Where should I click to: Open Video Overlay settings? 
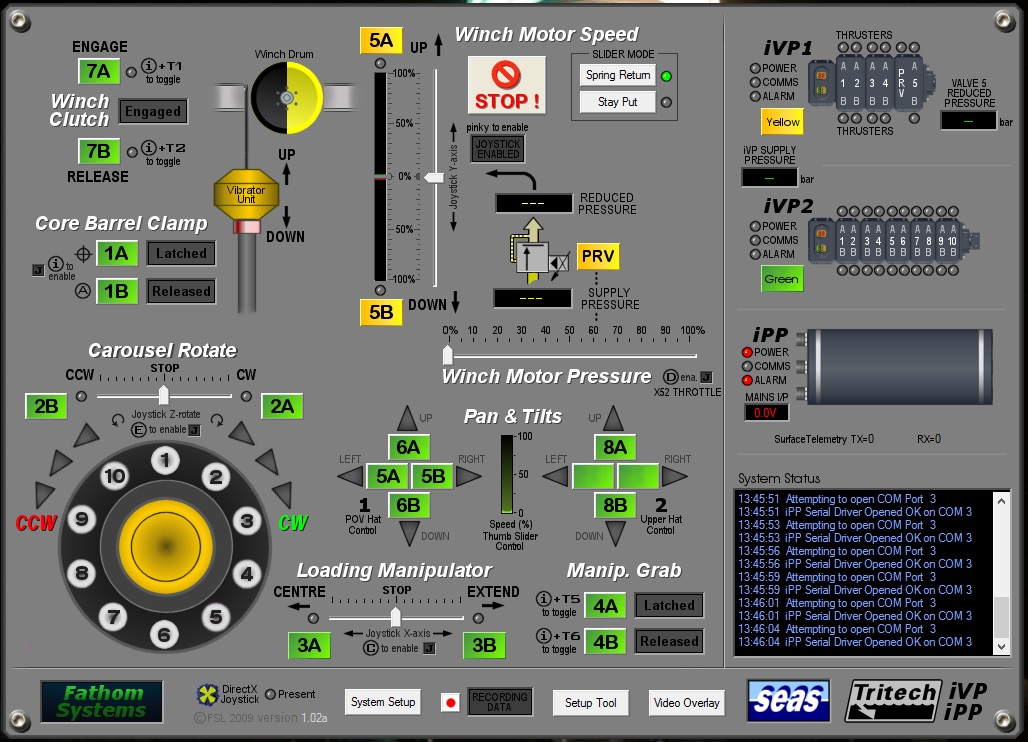686,702
